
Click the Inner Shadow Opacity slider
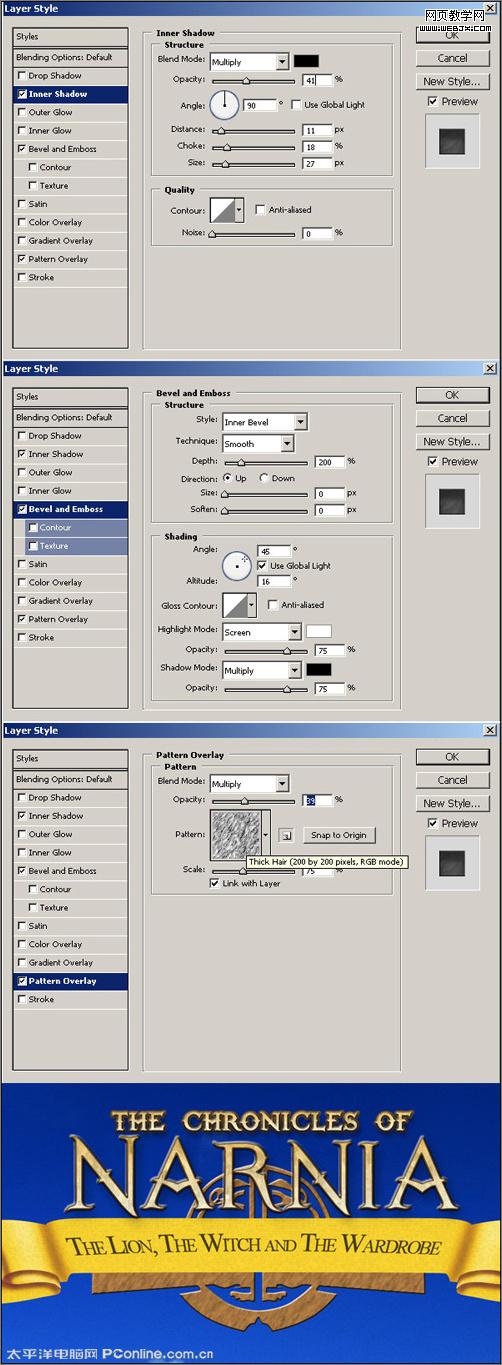[251, 80]
